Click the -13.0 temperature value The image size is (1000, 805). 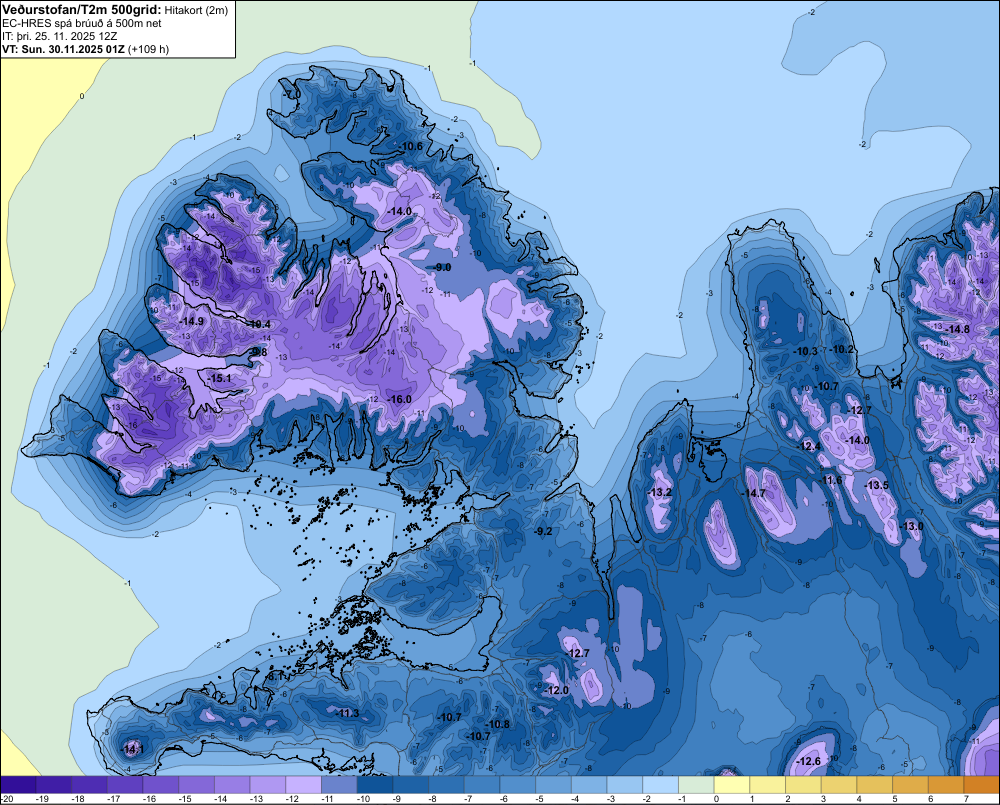coord(911,526)
